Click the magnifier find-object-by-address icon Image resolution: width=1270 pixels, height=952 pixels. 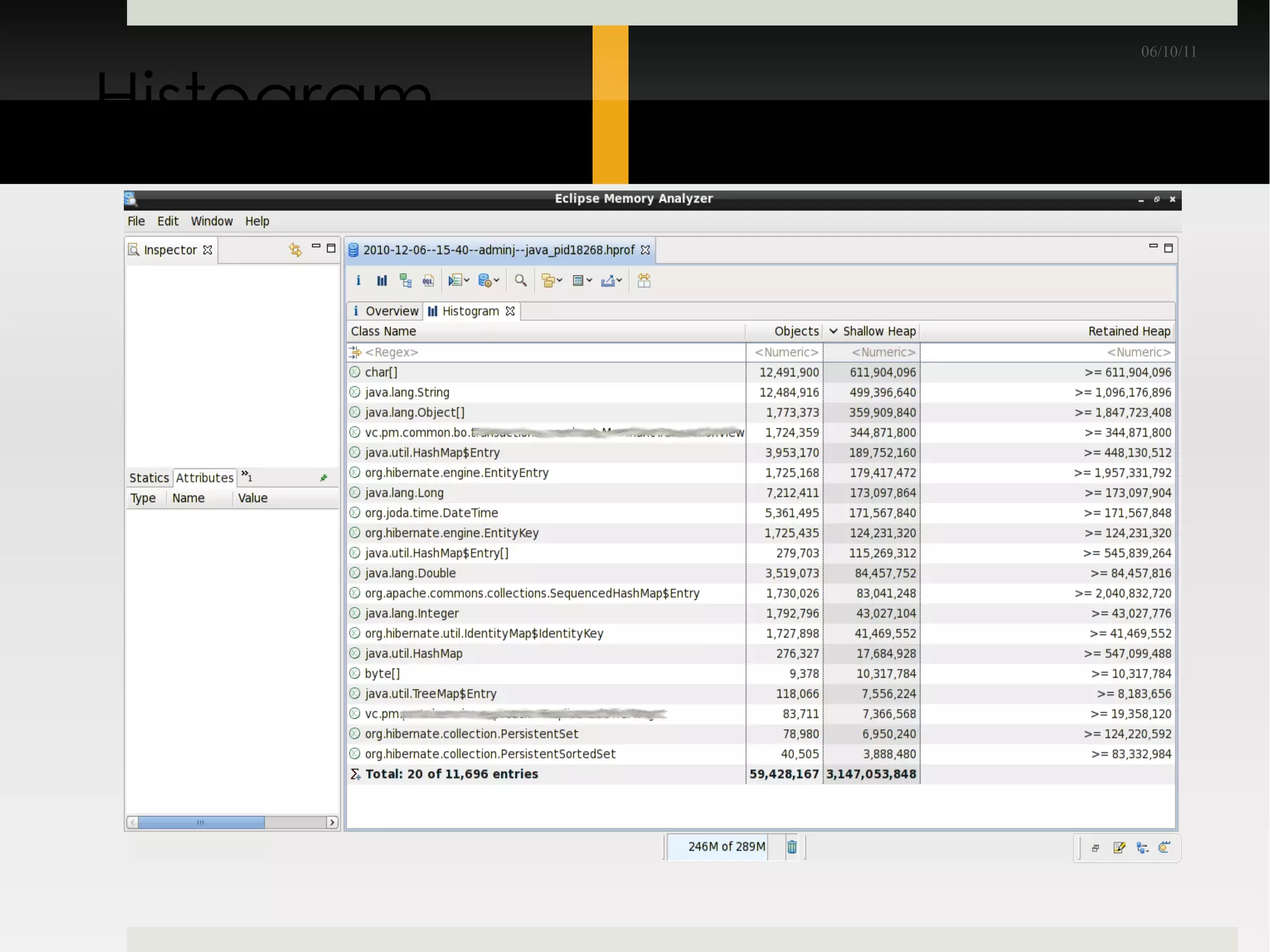click(521, 280)
